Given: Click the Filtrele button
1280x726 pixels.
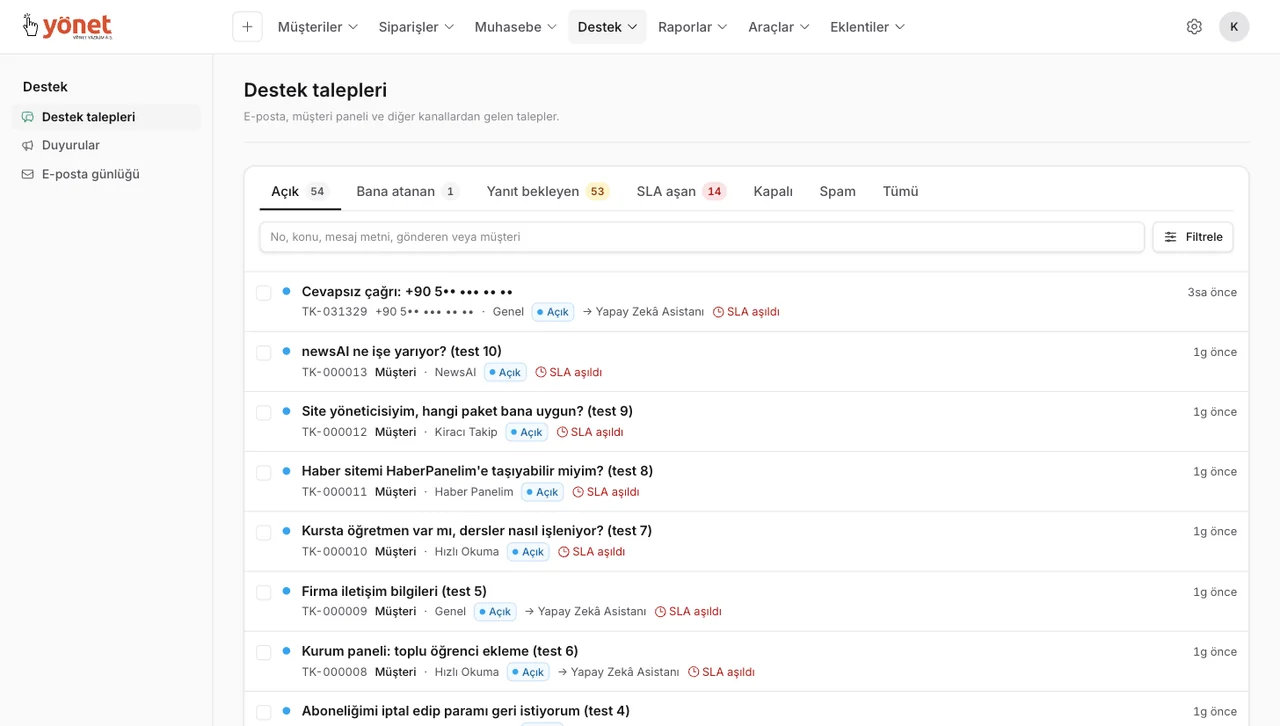Looking at the screenshot, I should [1193, 237].
